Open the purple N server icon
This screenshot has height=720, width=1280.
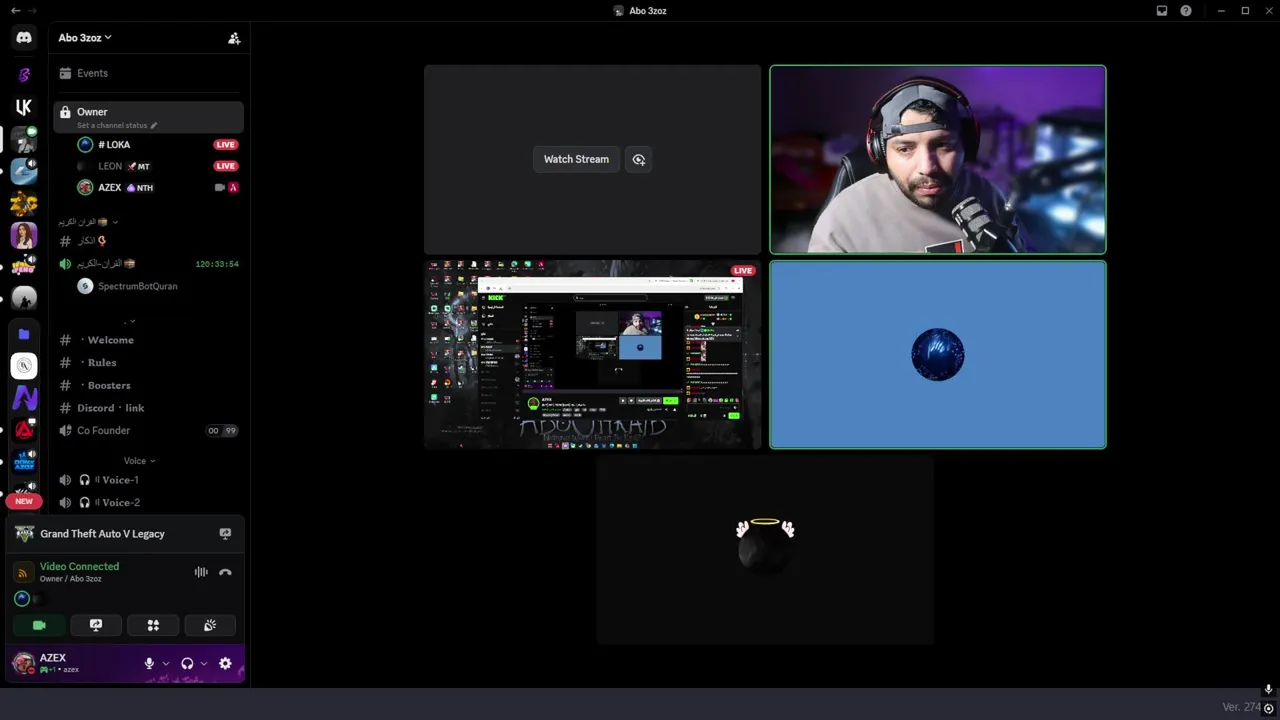(x=24, y=398)
